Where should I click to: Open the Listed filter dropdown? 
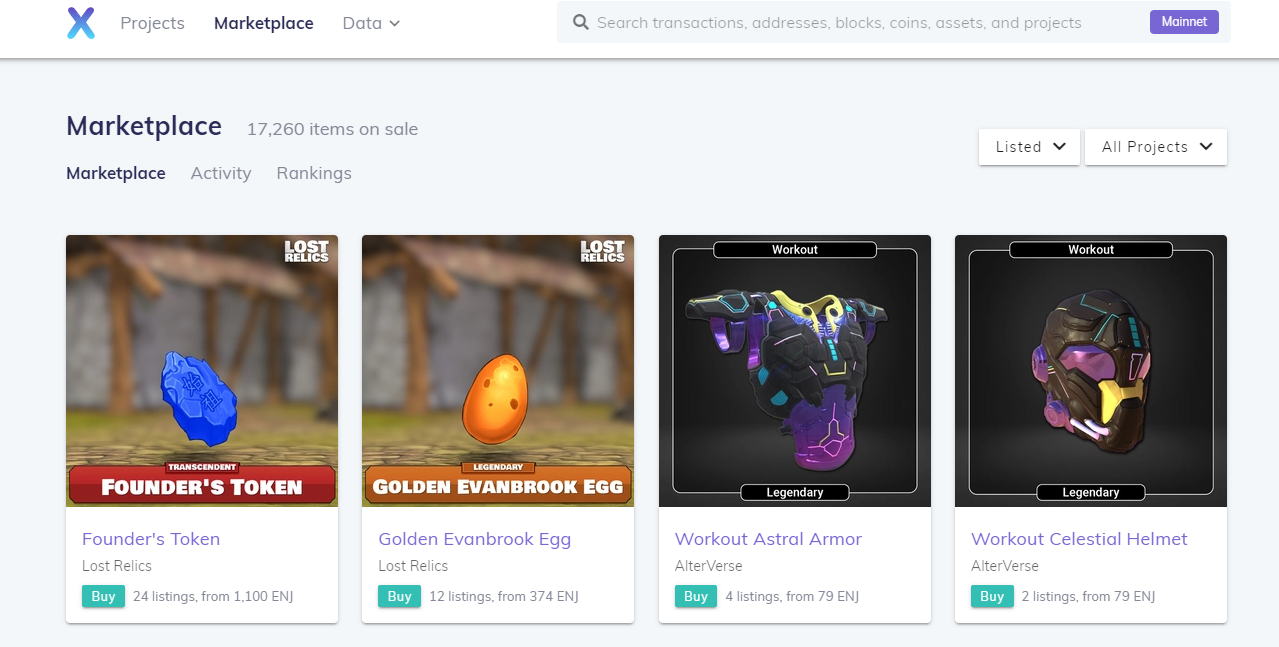click(1029, 147)
